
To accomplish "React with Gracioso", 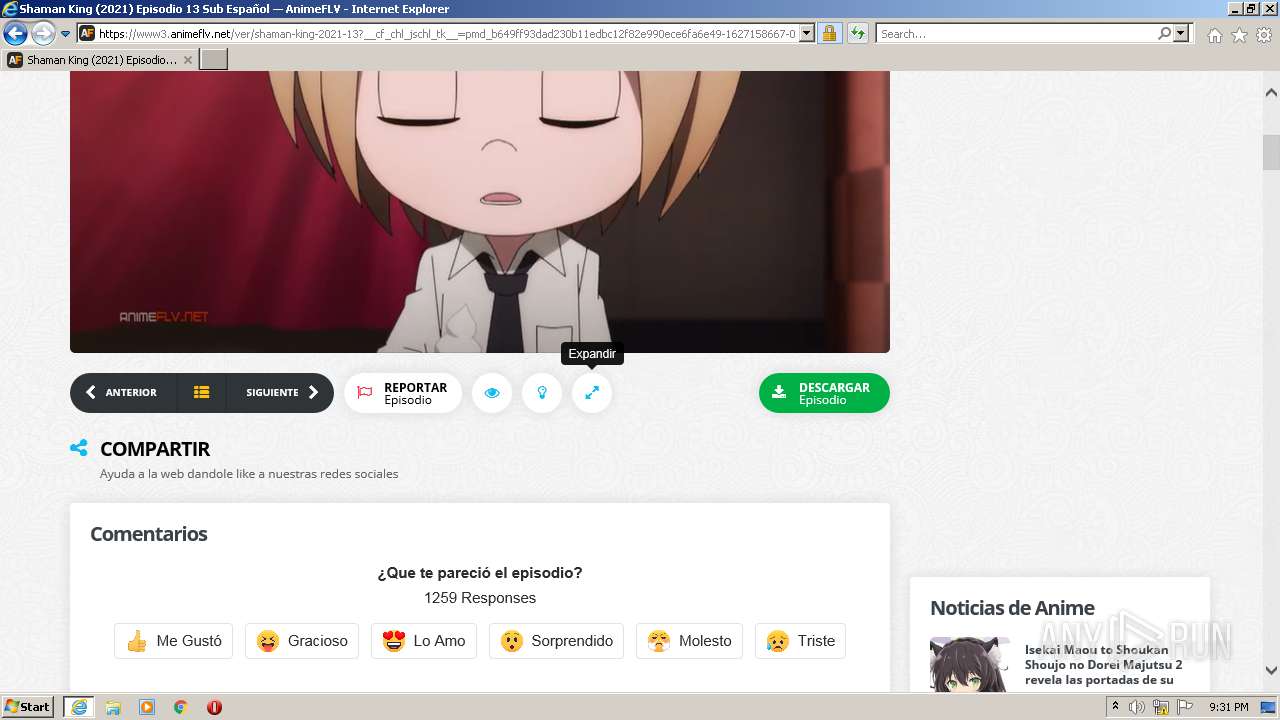I will coord(302,641).
